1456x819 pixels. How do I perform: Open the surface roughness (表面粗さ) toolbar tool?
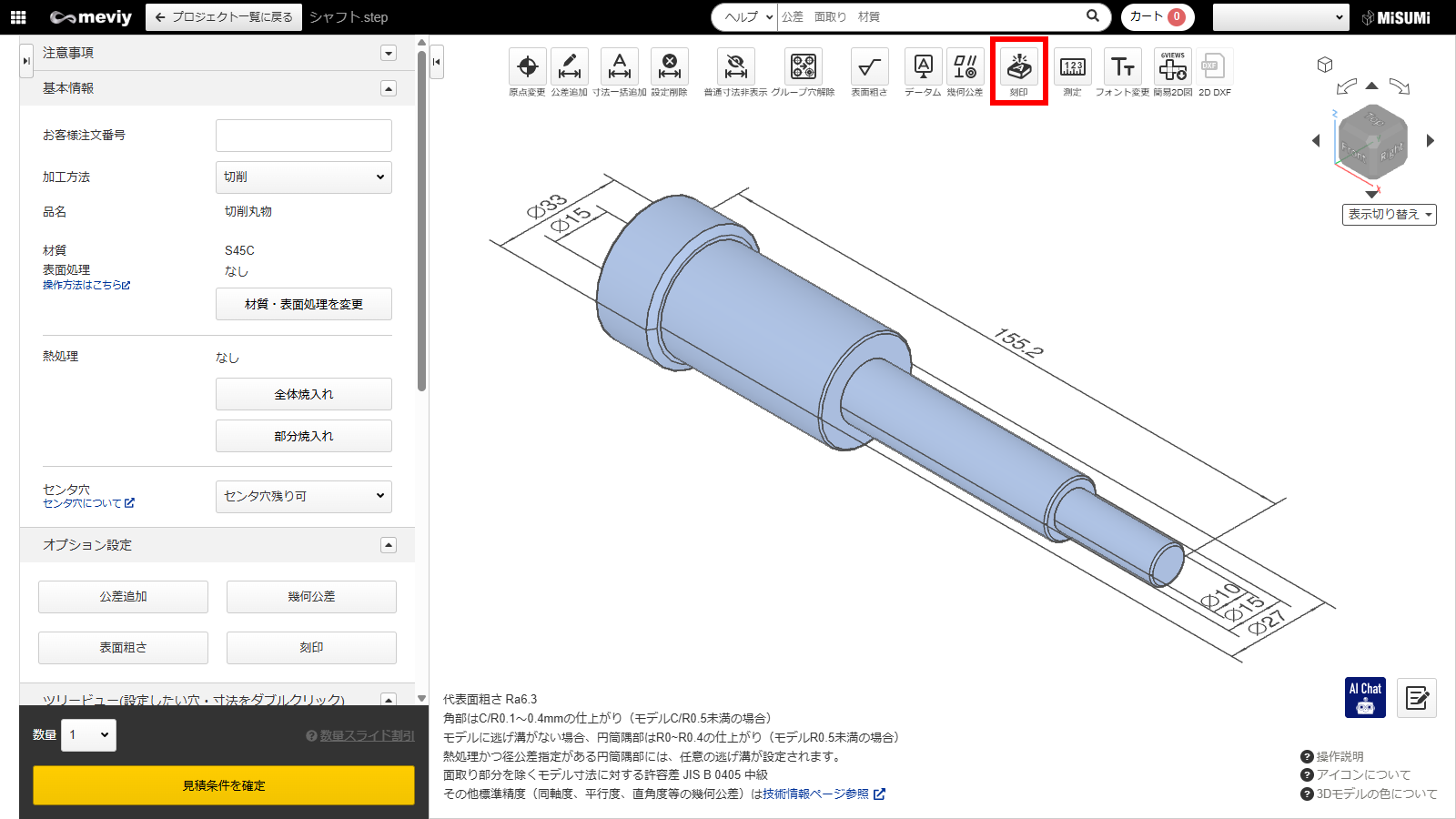coord(869,67)
